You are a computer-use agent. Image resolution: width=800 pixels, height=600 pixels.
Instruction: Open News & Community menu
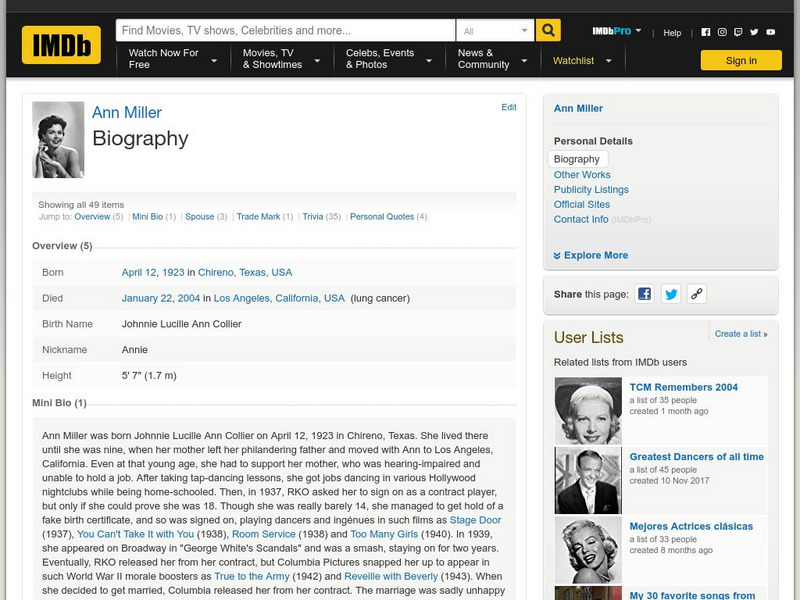493,59
